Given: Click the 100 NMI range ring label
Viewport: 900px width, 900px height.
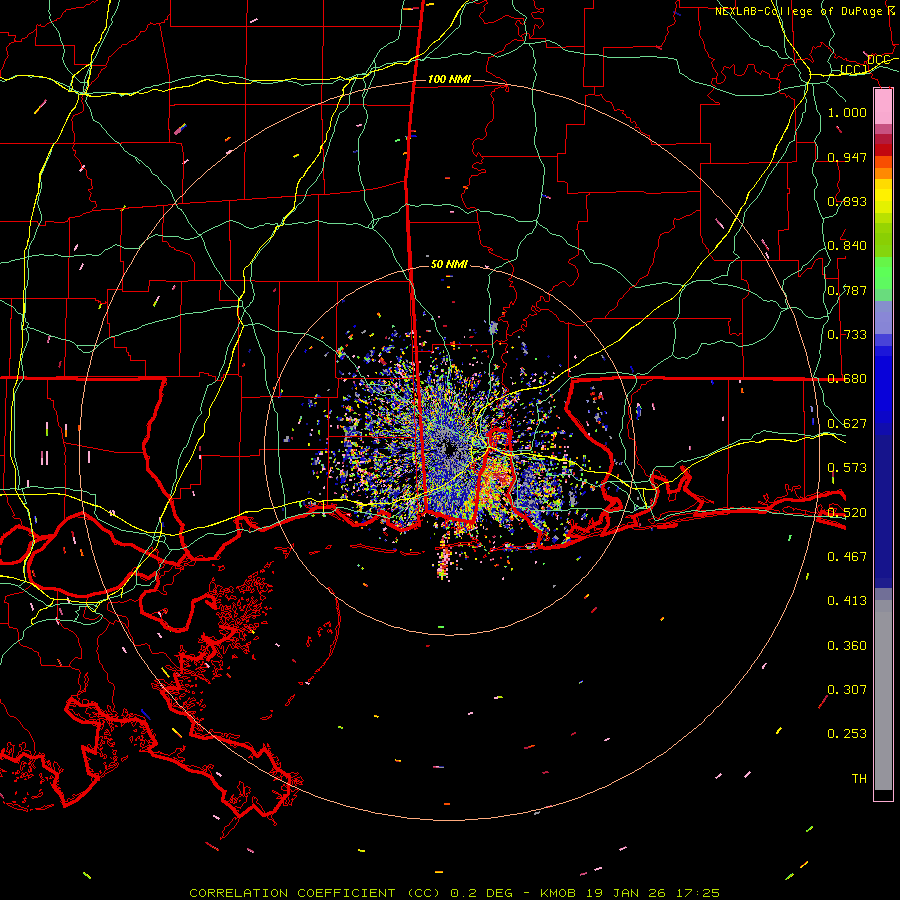Looking at the screenshot, I should tap(449, 79).
